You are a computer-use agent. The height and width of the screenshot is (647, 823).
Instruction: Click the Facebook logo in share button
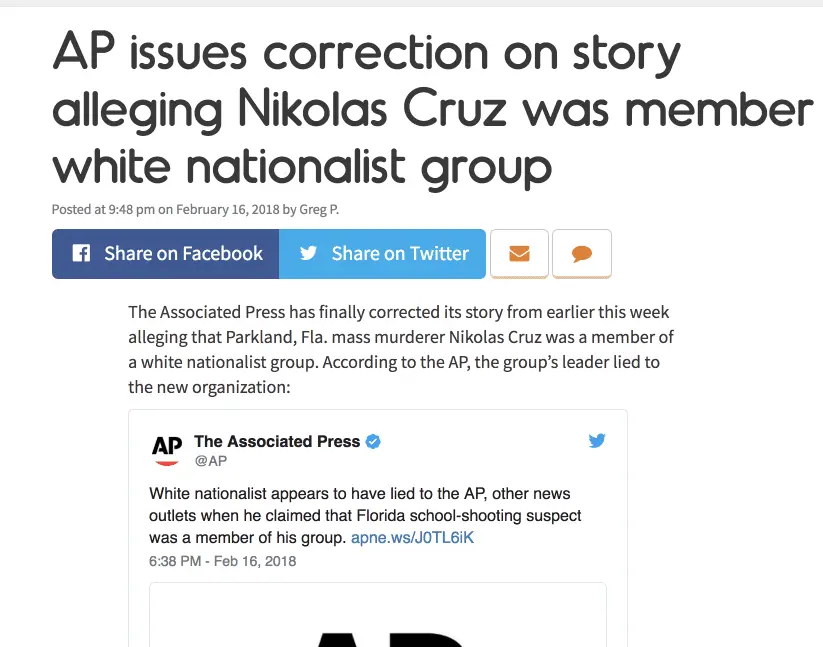point(81,254)
